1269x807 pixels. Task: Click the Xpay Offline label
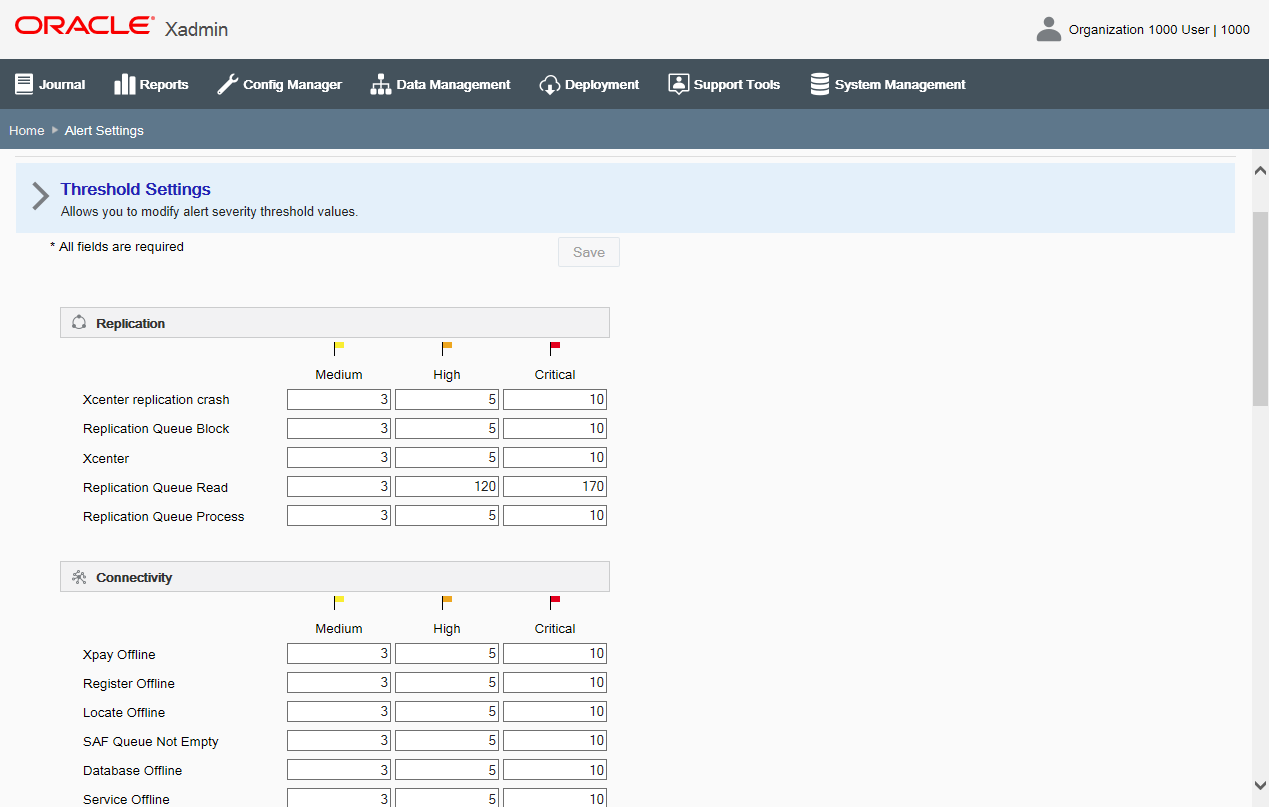point(119,655)
